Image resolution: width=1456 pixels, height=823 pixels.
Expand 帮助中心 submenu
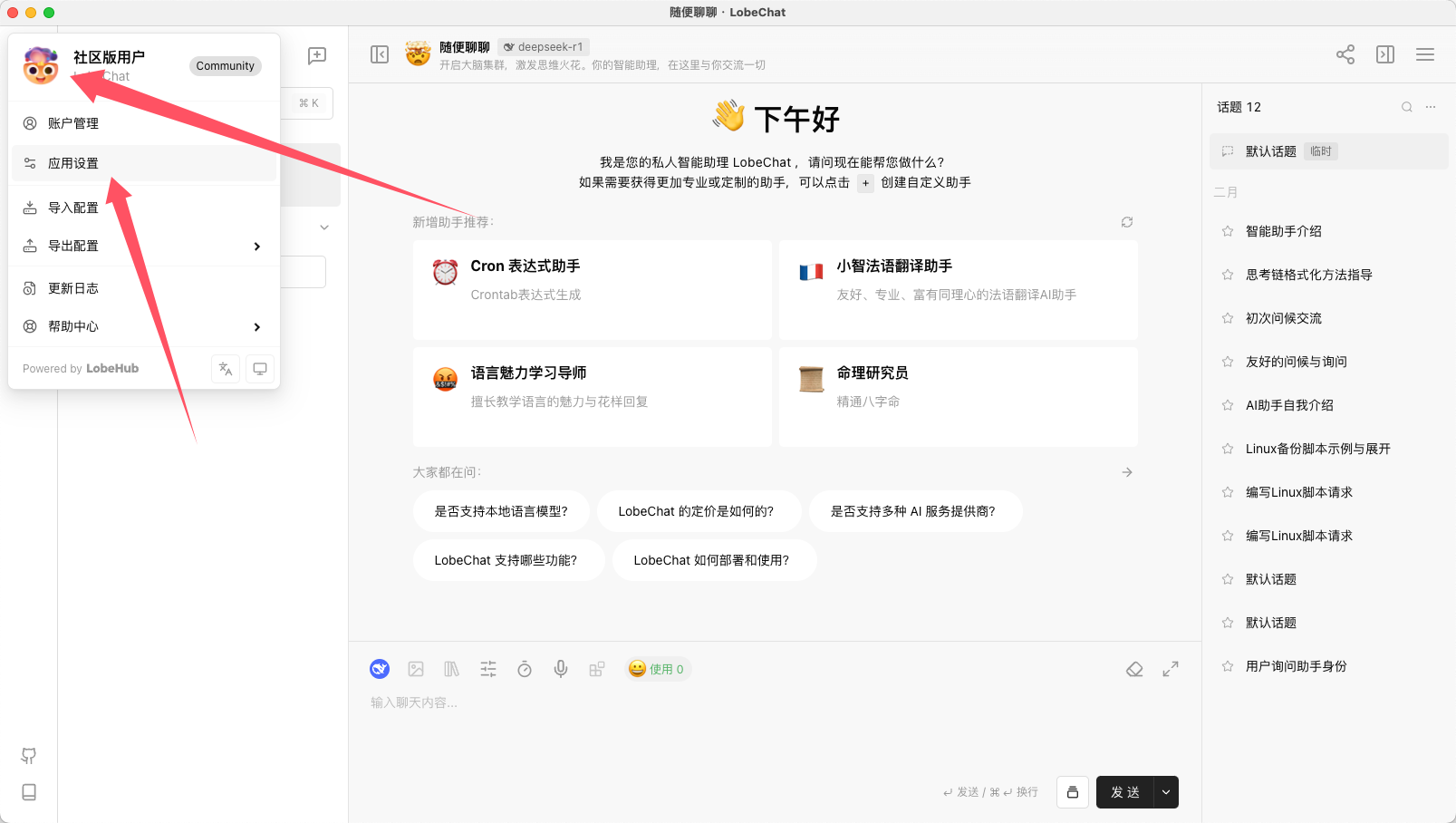coord(144,326)
